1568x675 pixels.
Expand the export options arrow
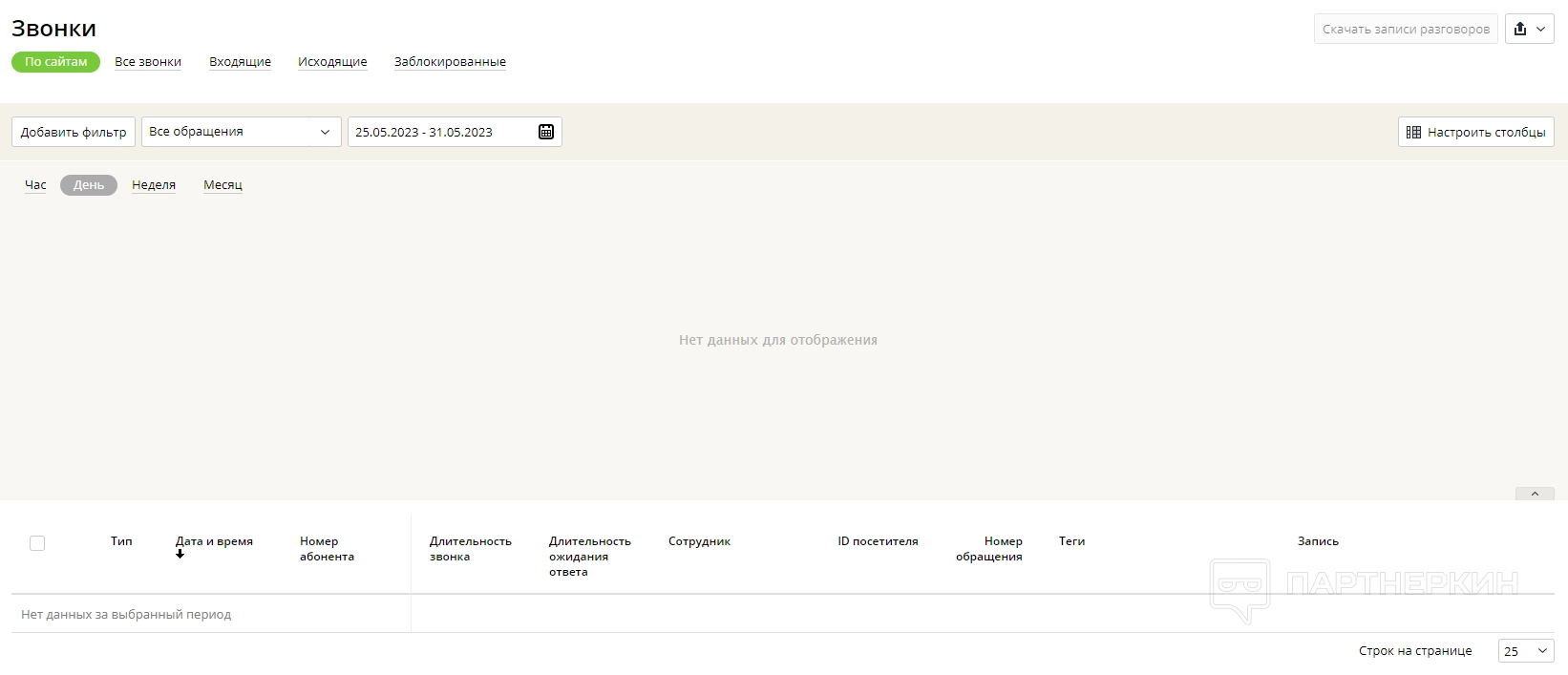click(x=1540, y=29)
